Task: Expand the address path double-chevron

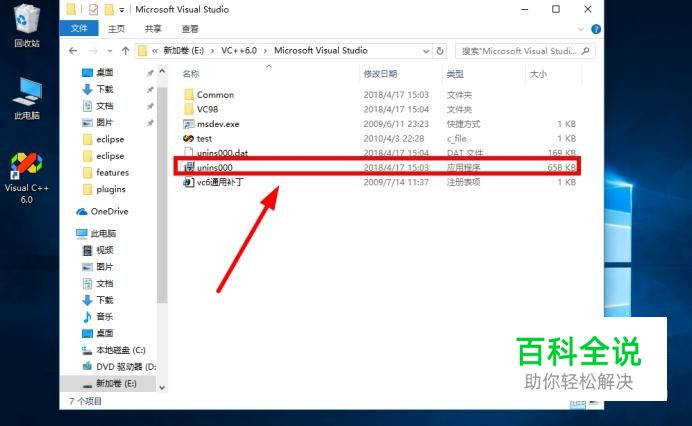Action: point(155,51)
